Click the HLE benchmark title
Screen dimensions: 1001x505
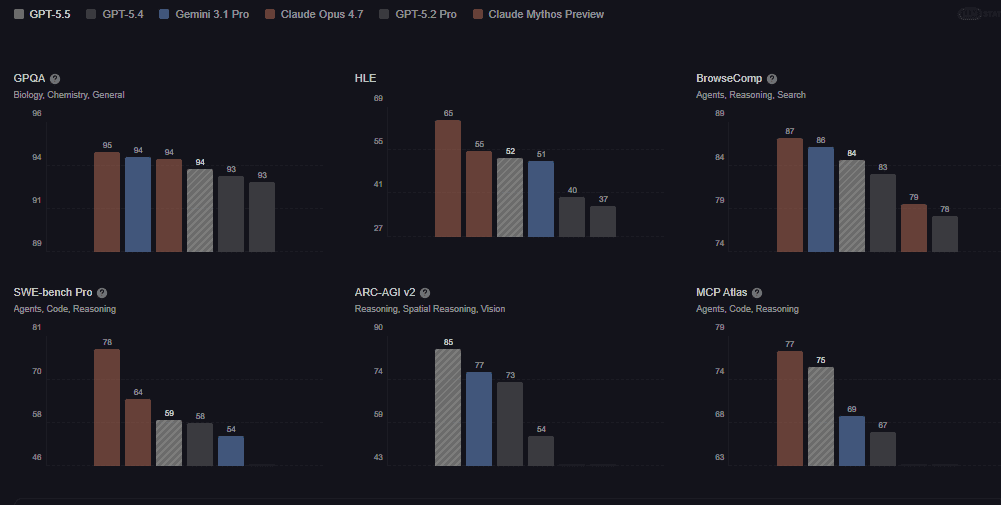(x=364, y=78)
